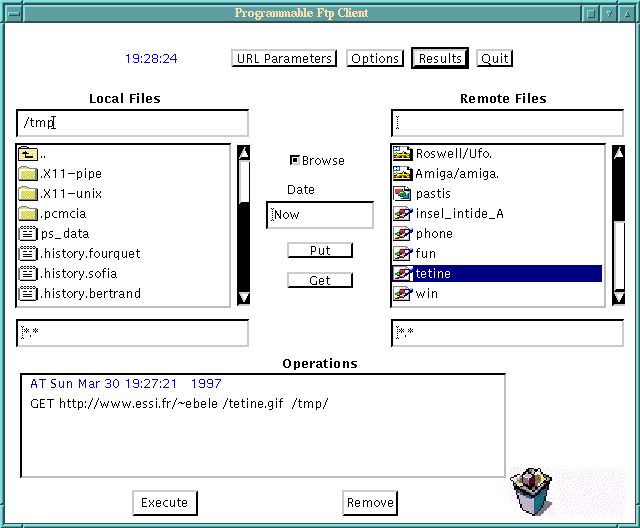The image size is (640, 528).
Task: Focus the Local Files path field
Action: pos(132,123)
